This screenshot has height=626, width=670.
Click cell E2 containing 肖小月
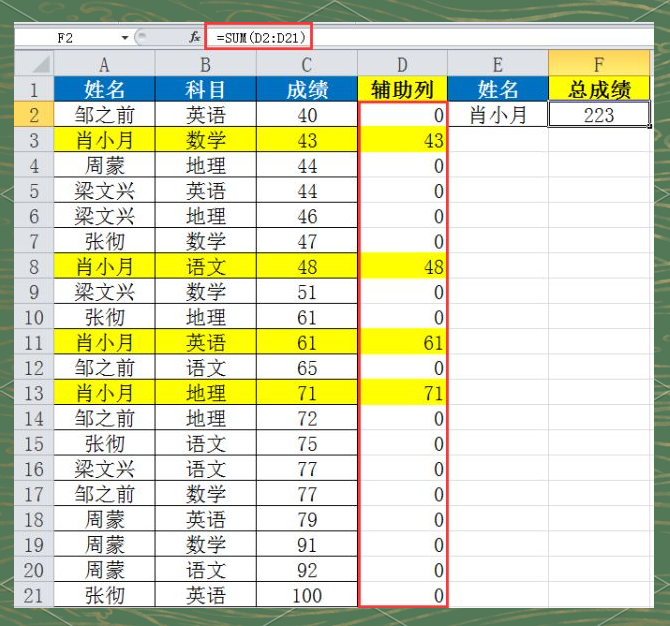click(498, 115)
